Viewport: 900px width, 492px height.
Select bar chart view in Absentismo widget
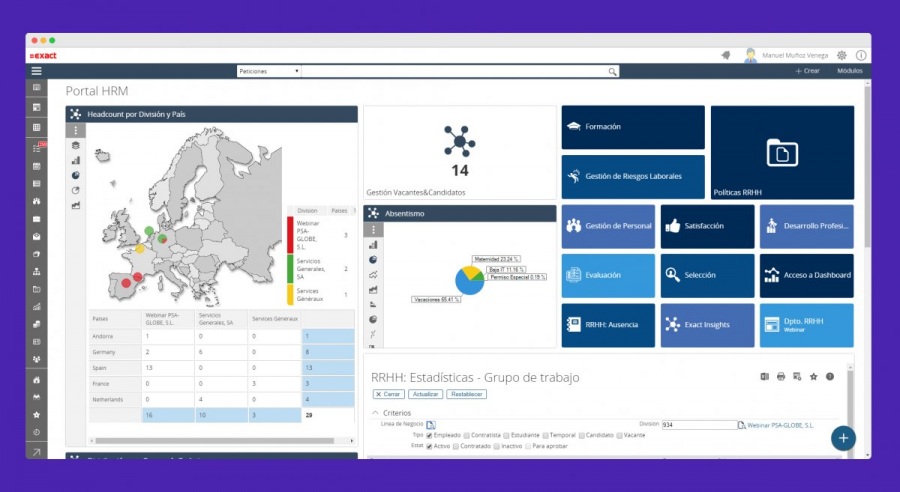pos(373,245)
